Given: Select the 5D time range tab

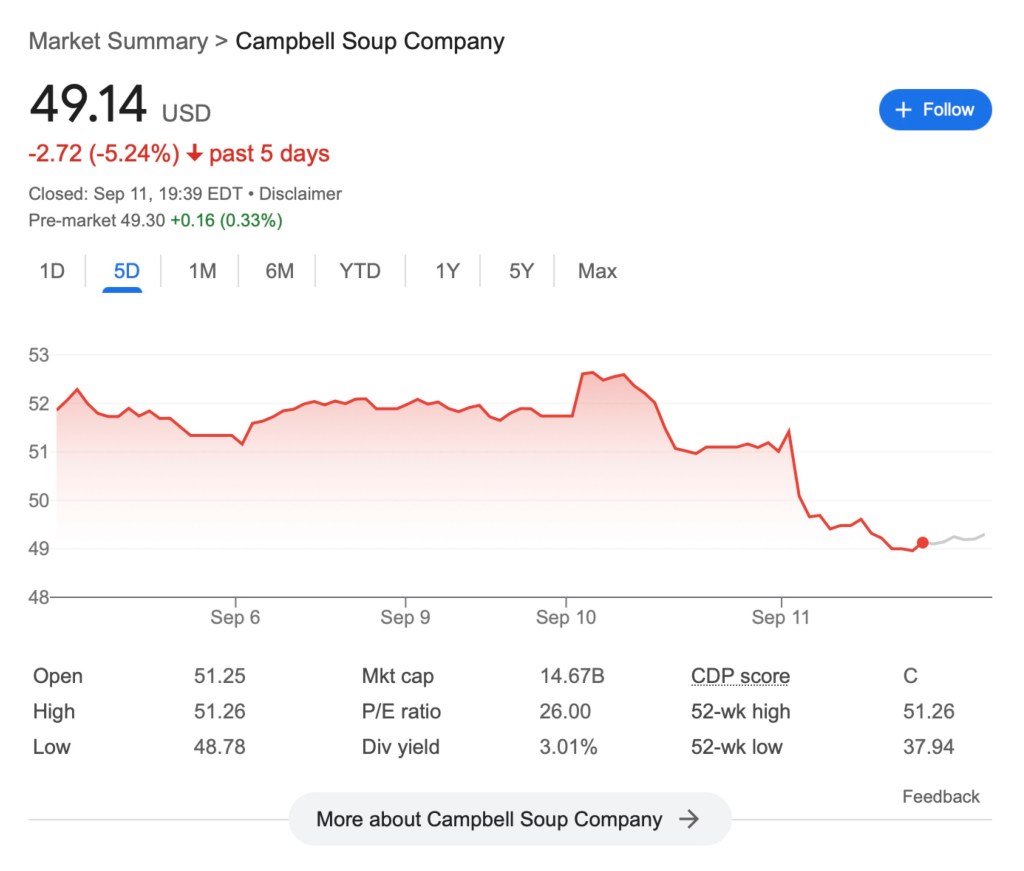Looking at the screenshot, I should pyautogui.click(x=127, y=271).
